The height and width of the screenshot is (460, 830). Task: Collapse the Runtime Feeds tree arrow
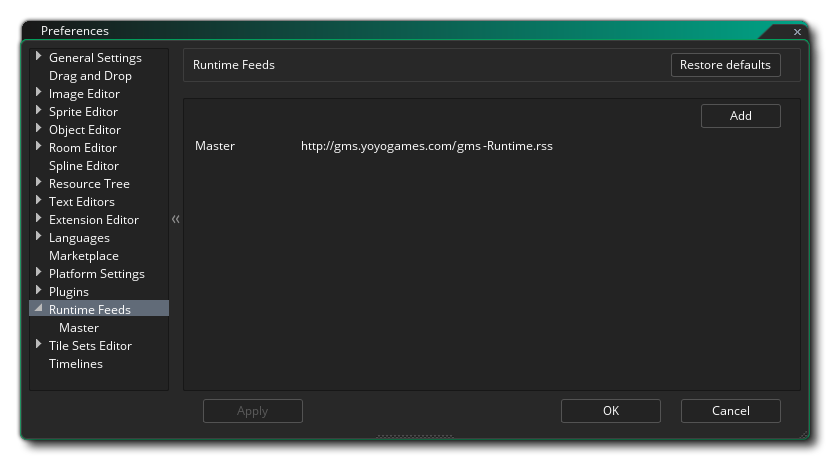tap(38, 310)
